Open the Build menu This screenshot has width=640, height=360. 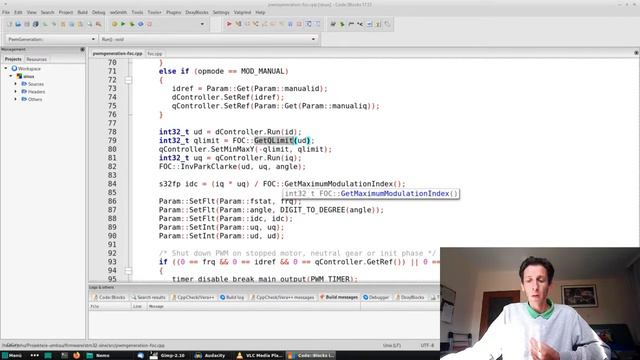pyautogui.click(x=82, y=13)
